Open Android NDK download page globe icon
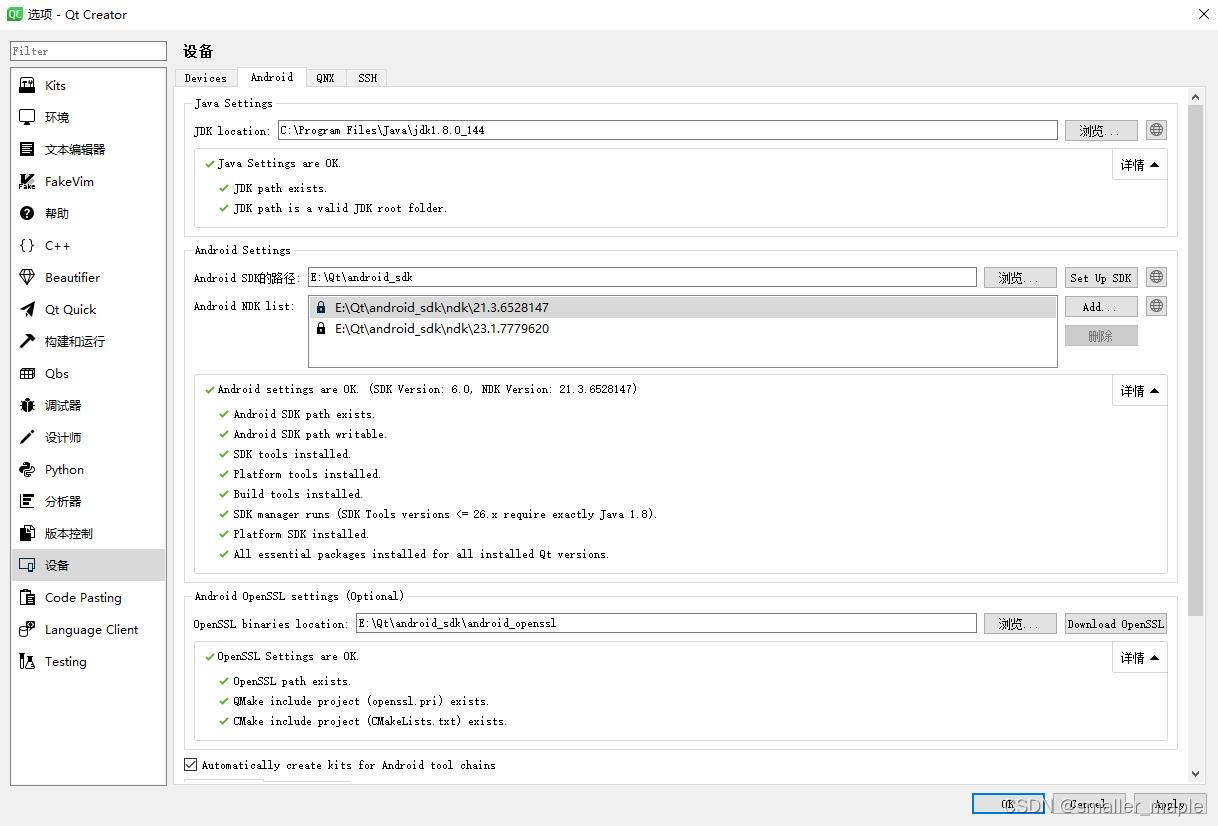Viewport: 1218px width, 826px height. (1156, 306)
